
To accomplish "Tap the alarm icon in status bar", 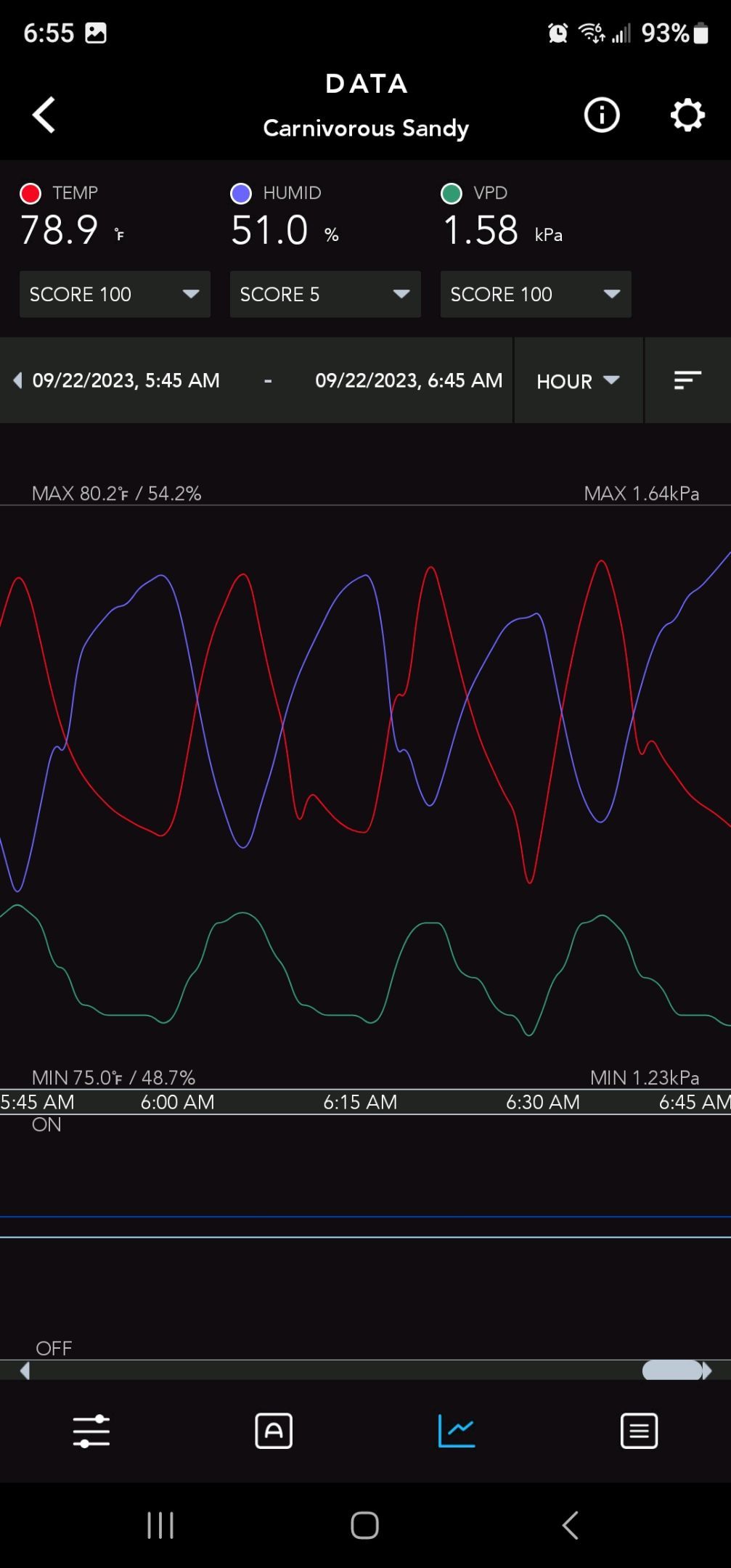I will pos(558,33).
